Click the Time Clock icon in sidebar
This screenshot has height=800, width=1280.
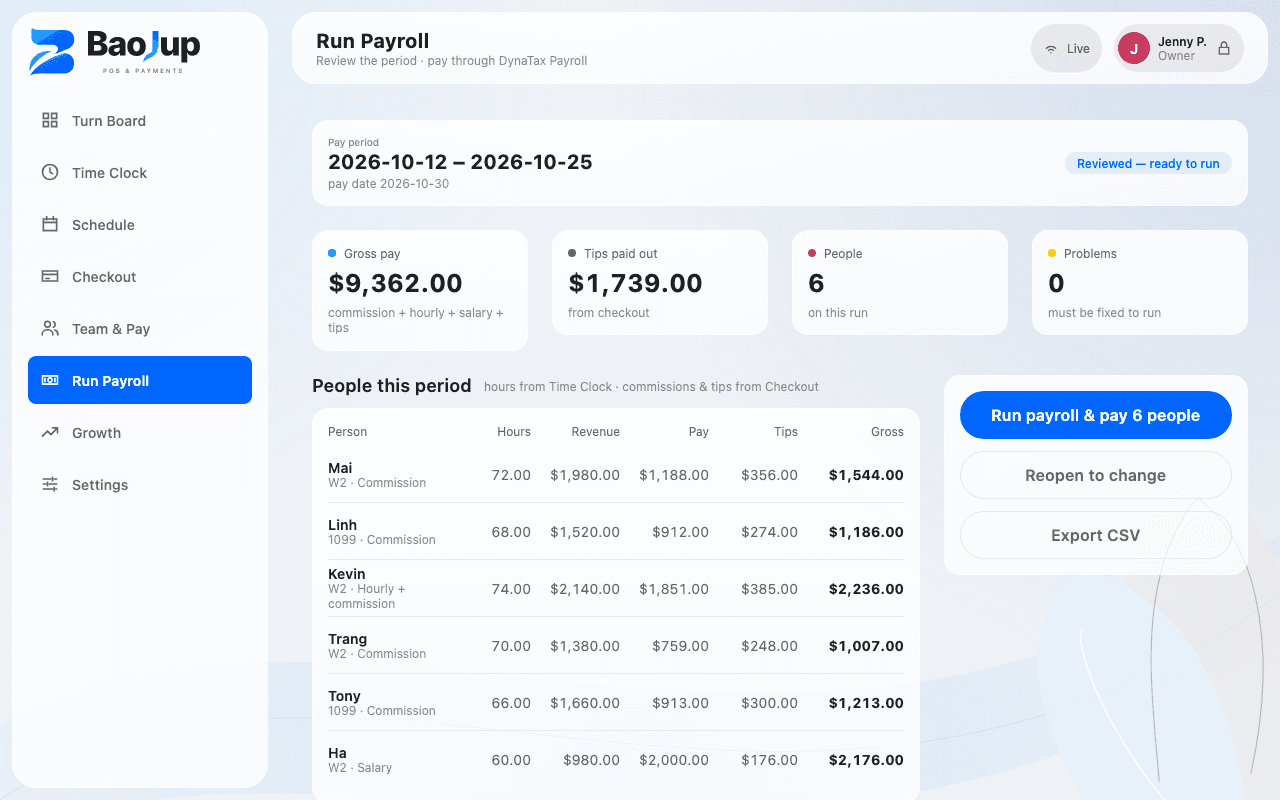[x=50, y=173]
